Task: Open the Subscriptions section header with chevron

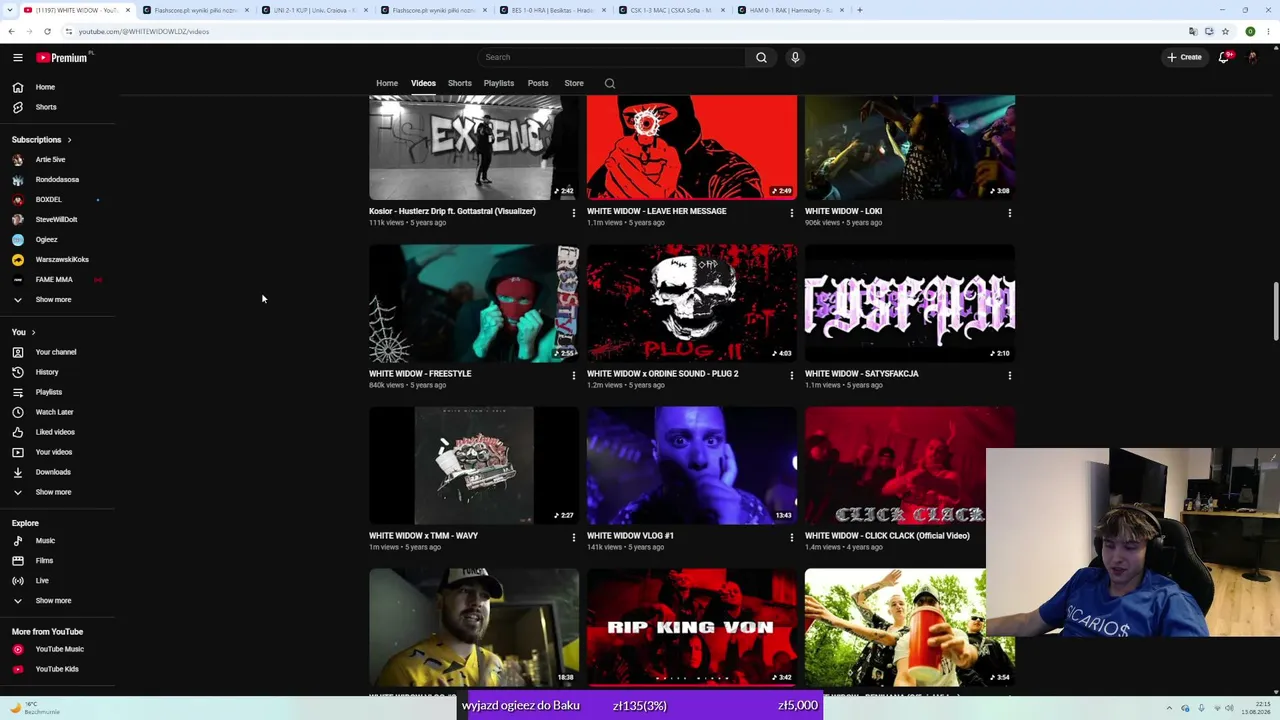Action: click(x=42, y=140)
